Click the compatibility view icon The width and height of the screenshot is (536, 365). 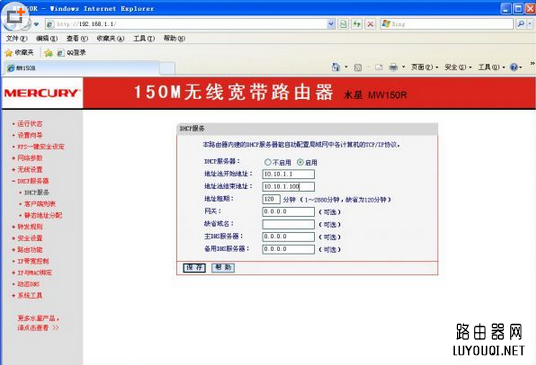tap(344, 24)
